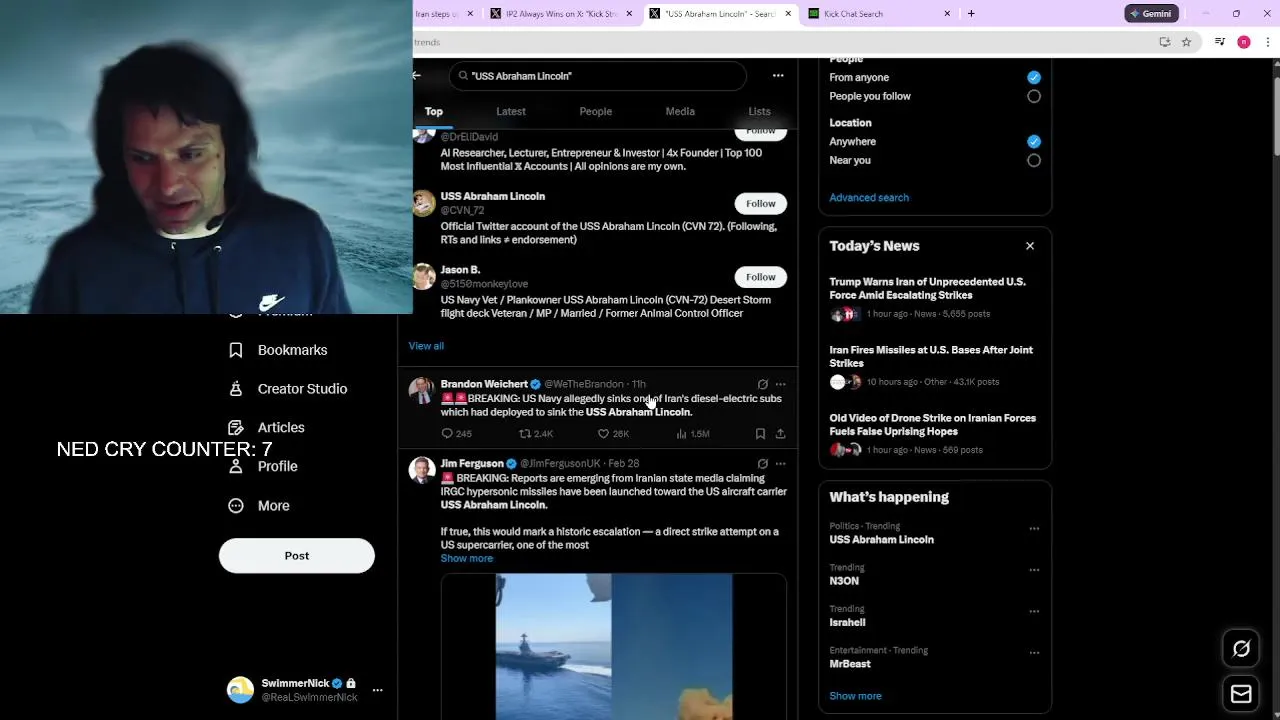
Task: Switch to People search tab
Action: coord(596,111)
